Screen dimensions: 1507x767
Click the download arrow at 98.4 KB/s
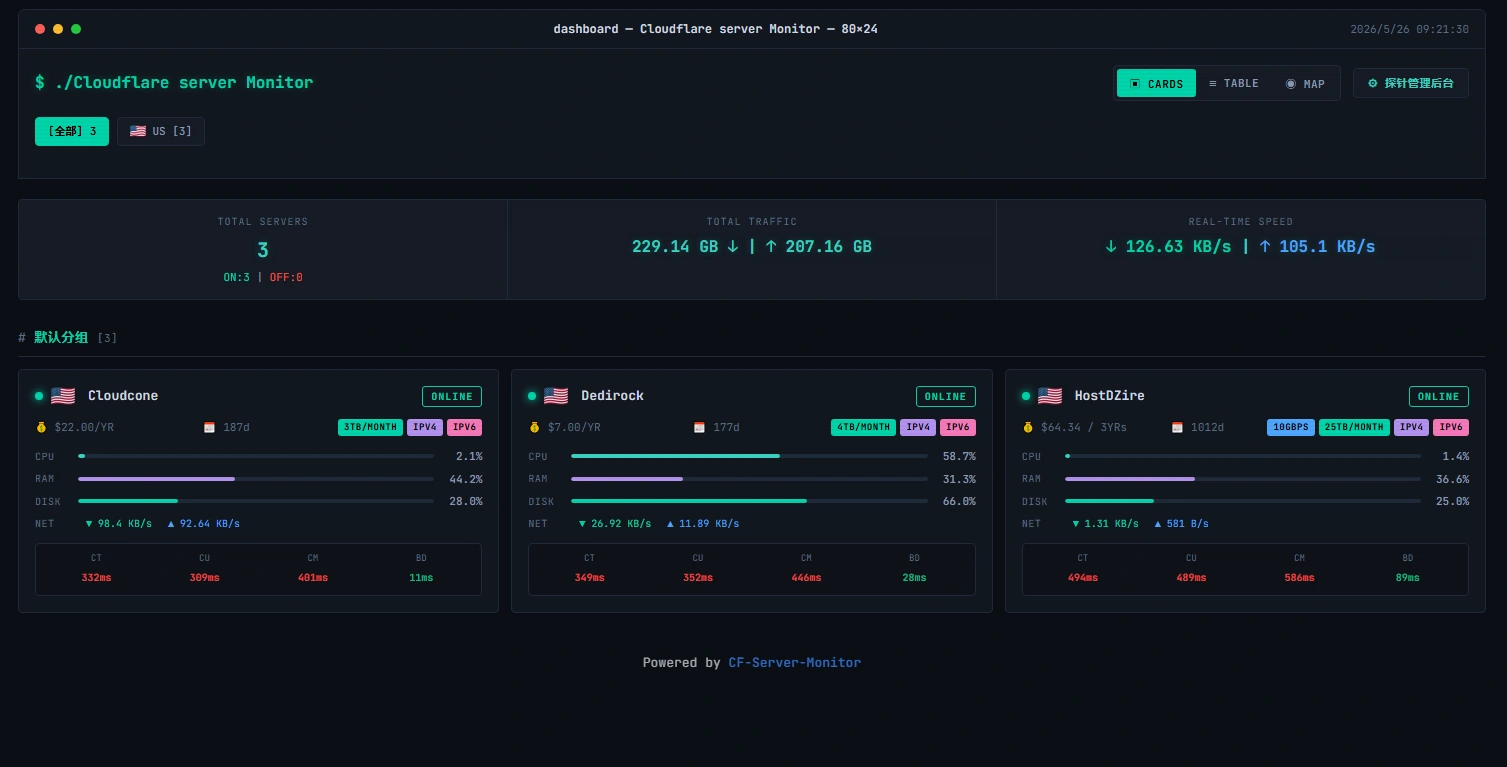89,524
